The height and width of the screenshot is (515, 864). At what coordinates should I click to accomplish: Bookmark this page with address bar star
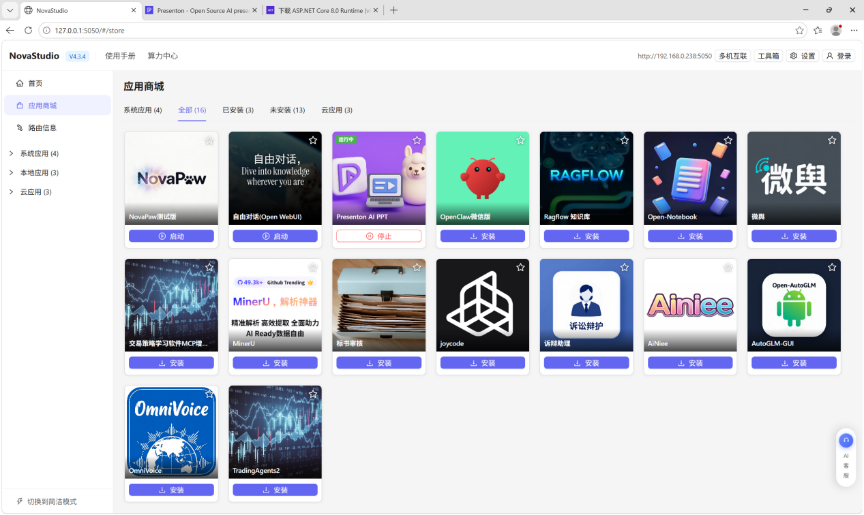pyautogui.click(x=800, y=30)
